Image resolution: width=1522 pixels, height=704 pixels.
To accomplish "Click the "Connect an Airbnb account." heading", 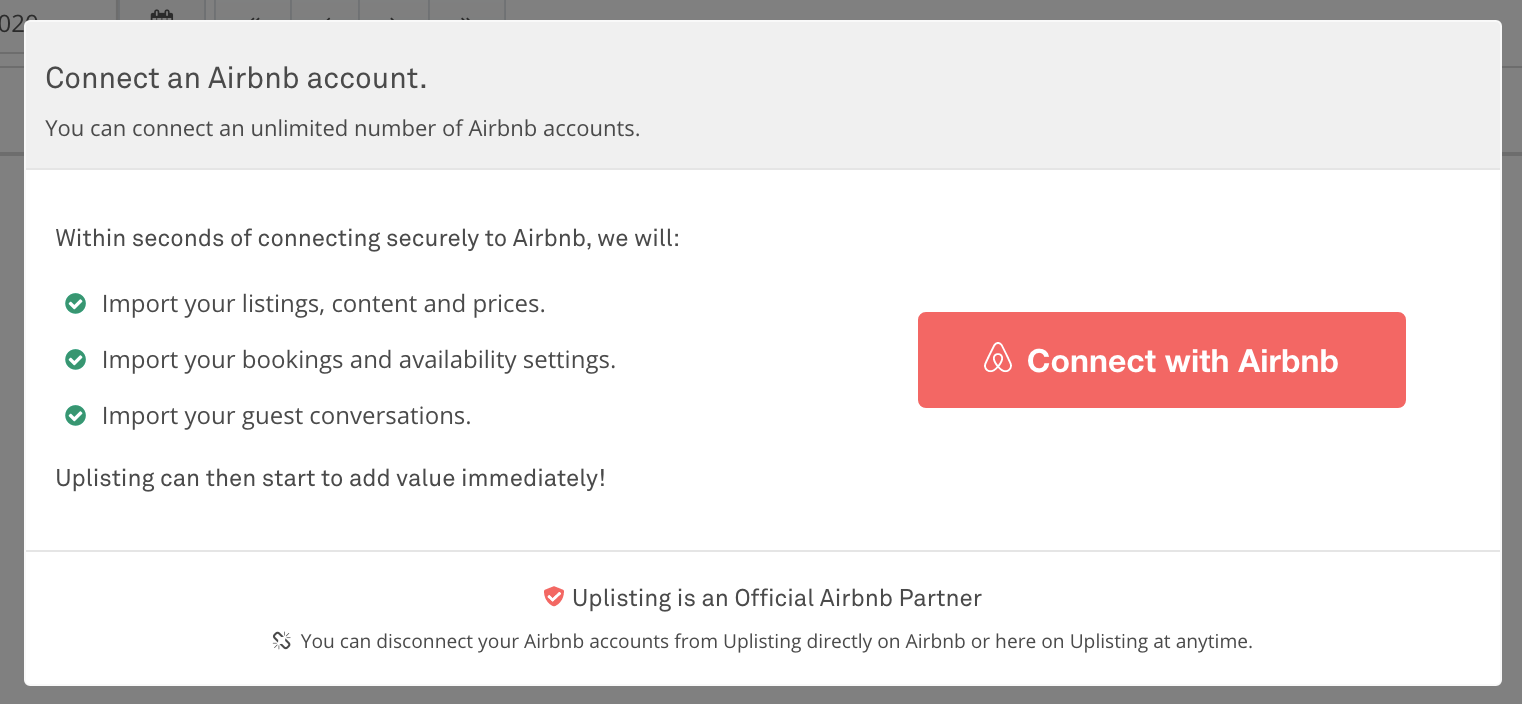I will 236,78.
